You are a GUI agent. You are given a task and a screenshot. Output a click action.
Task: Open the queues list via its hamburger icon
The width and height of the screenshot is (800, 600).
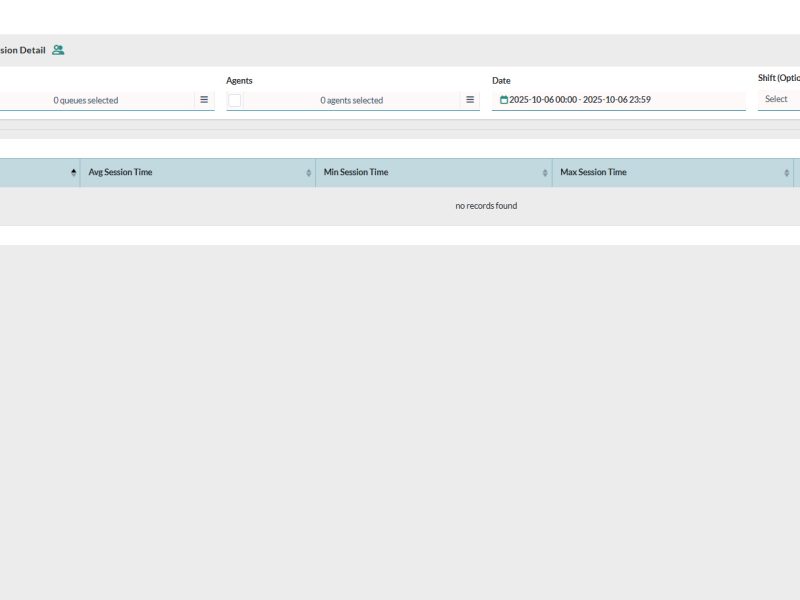[x=204, y=99]
